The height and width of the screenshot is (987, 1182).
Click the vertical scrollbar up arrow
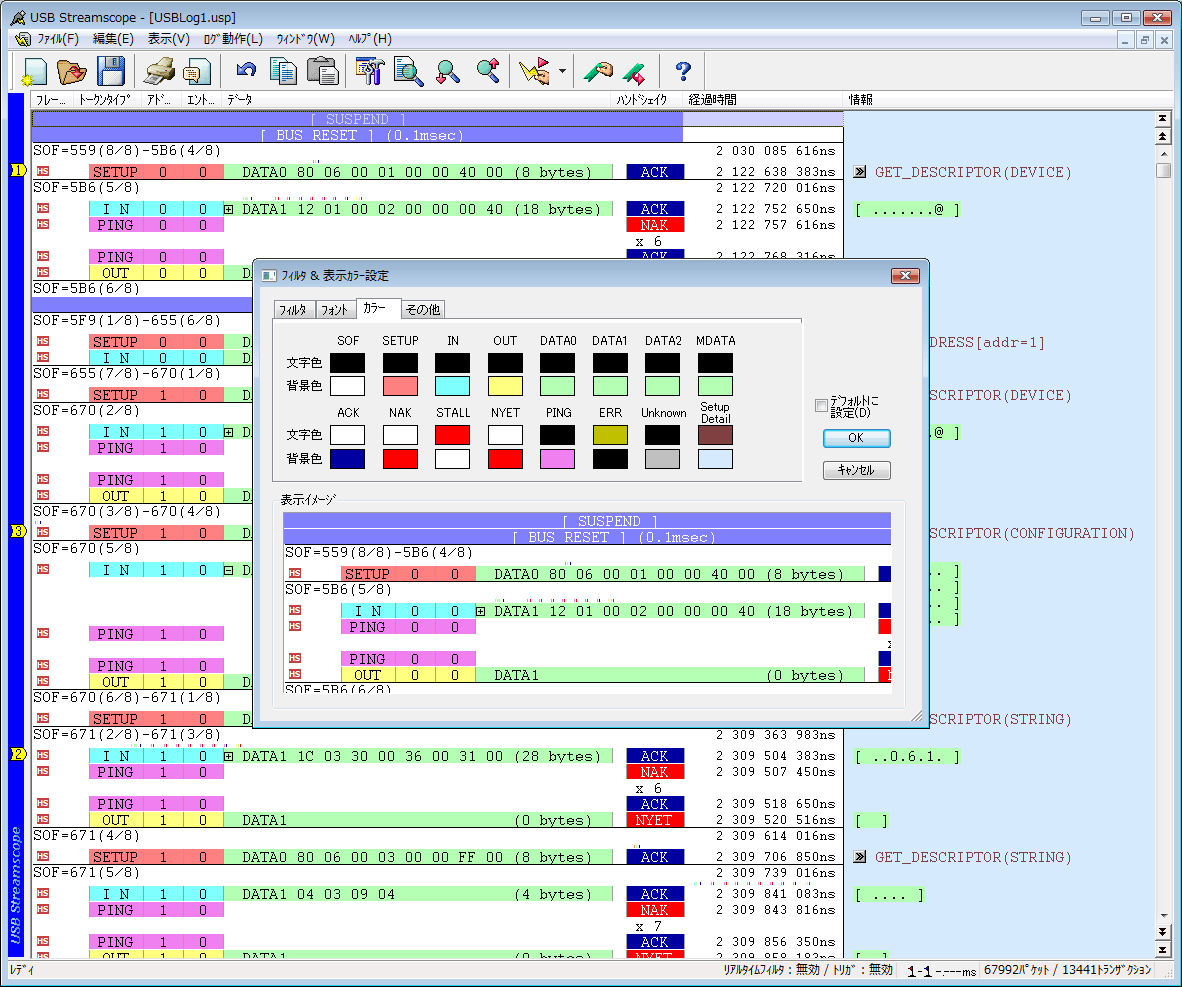pos(1163,154)
